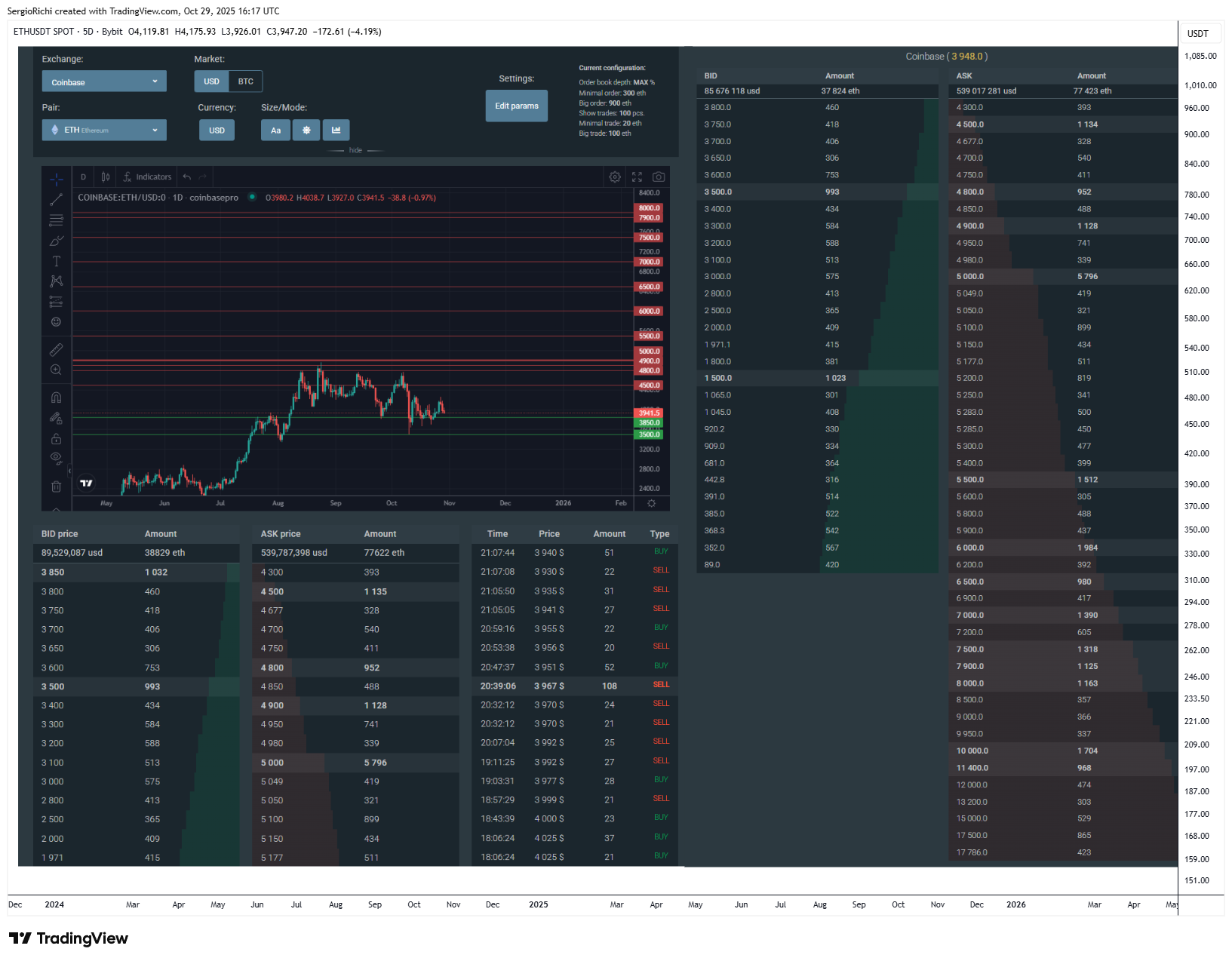Toggle lock all drawings
This screenshot has height=961, width=1232.
pos(56,438)
